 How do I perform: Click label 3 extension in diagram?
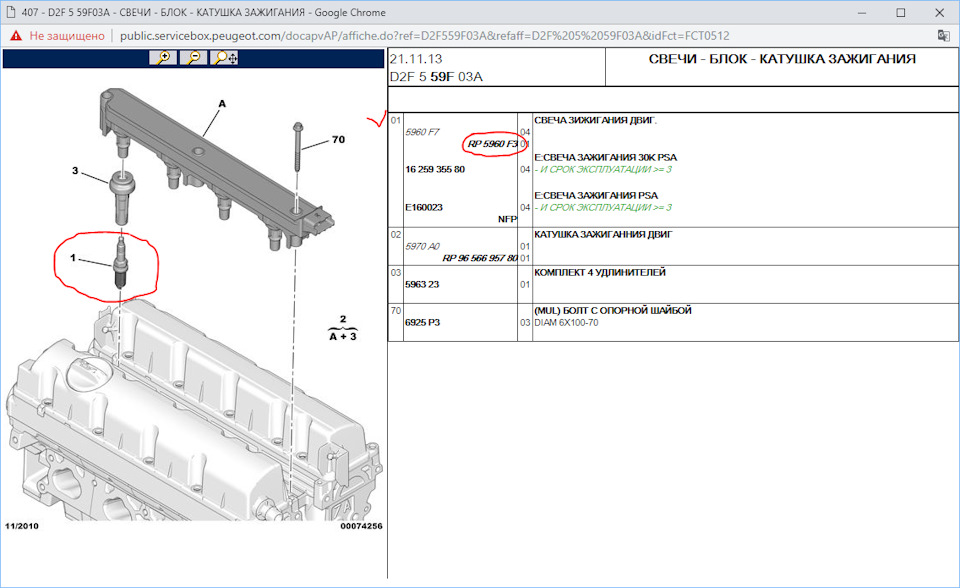[75, 170]
